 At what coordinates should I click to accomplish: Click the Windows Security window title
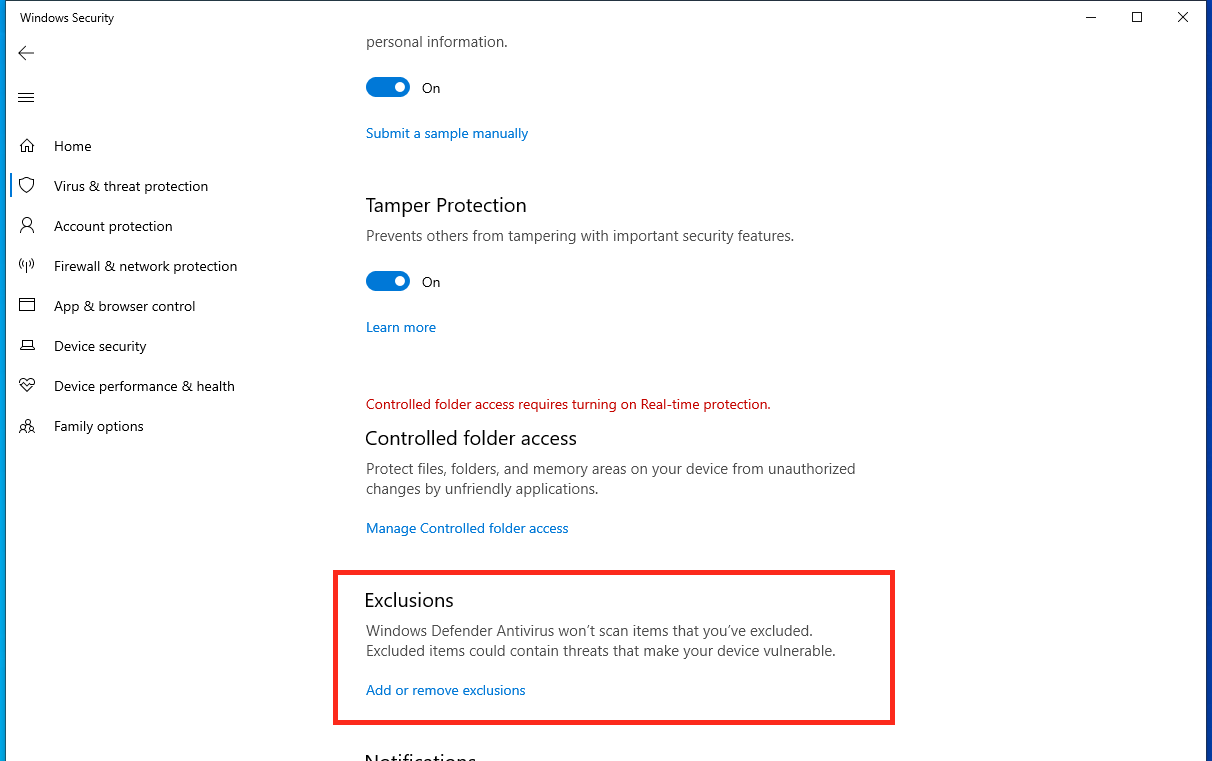[x=67, y=18]
